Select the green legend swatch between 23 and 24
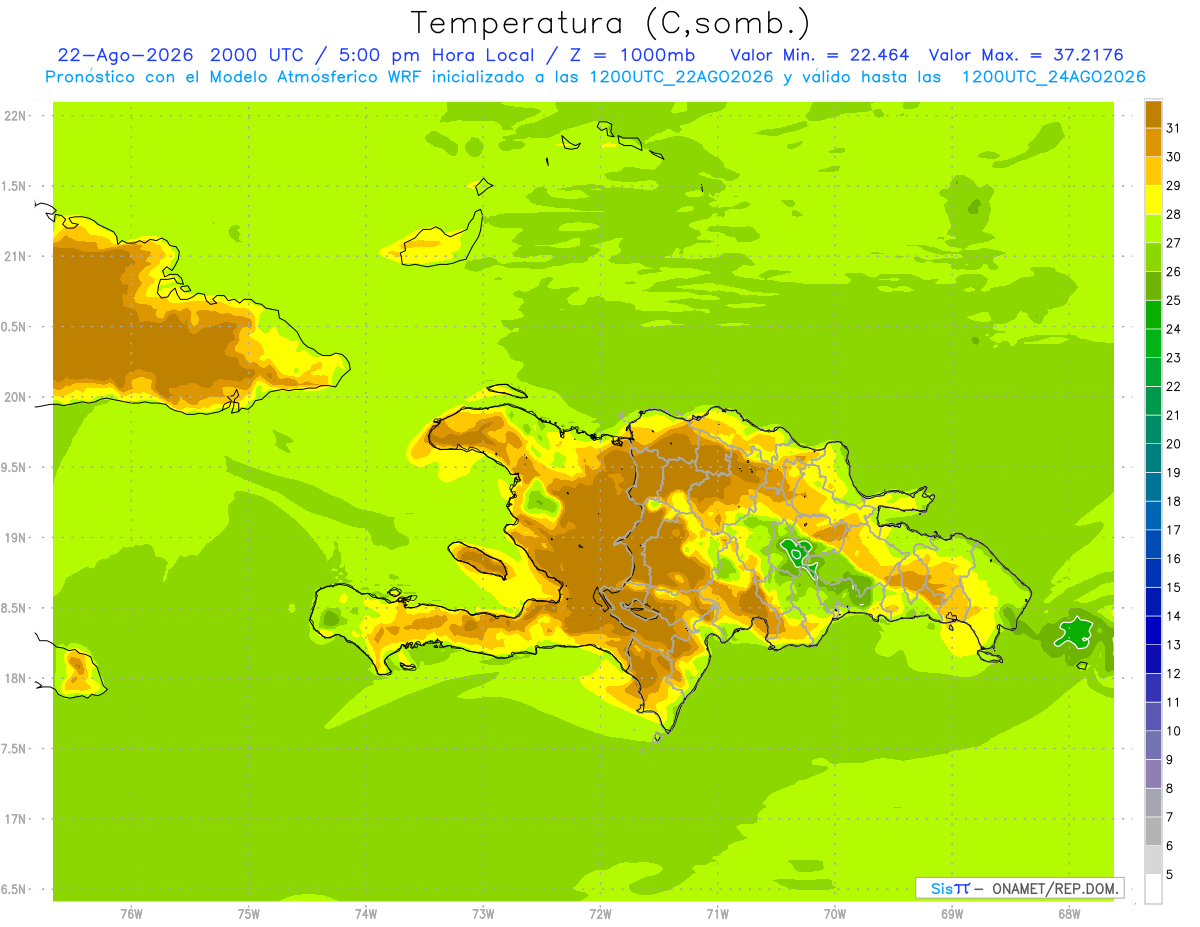 (1153, 343)
